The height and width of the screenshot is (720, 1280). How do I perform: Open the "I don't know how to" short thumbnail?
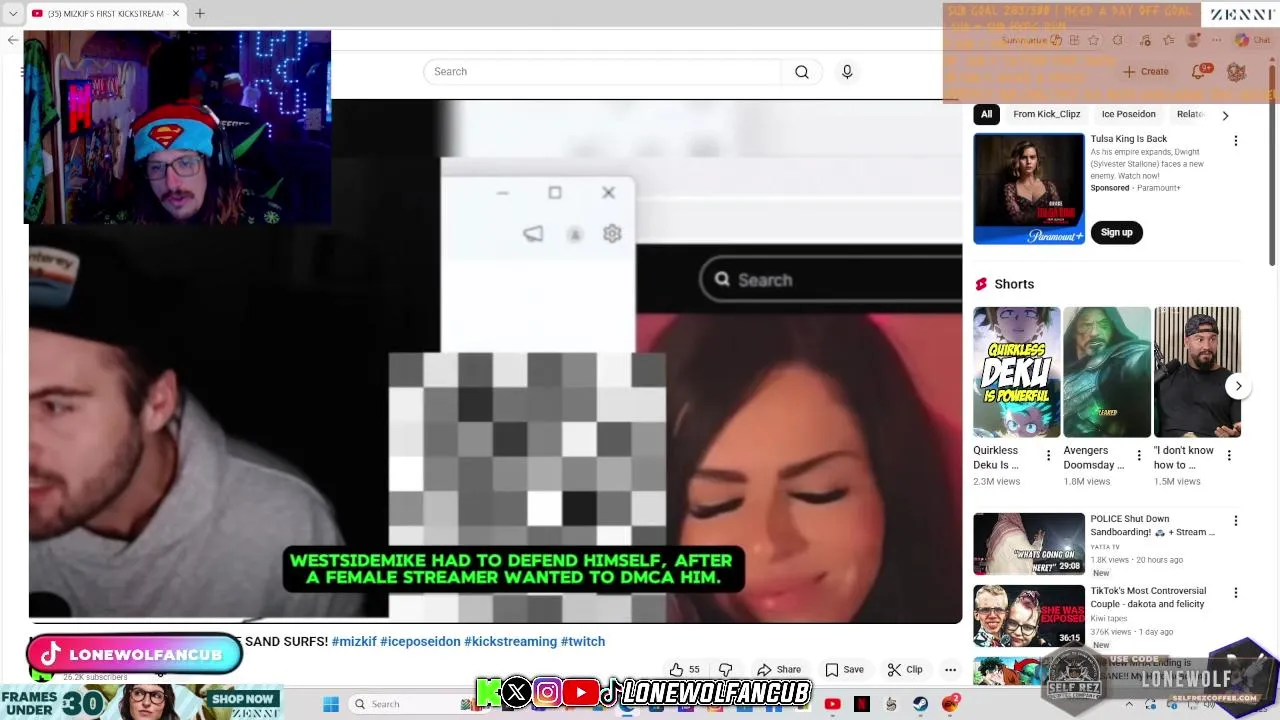point(1197,372)
